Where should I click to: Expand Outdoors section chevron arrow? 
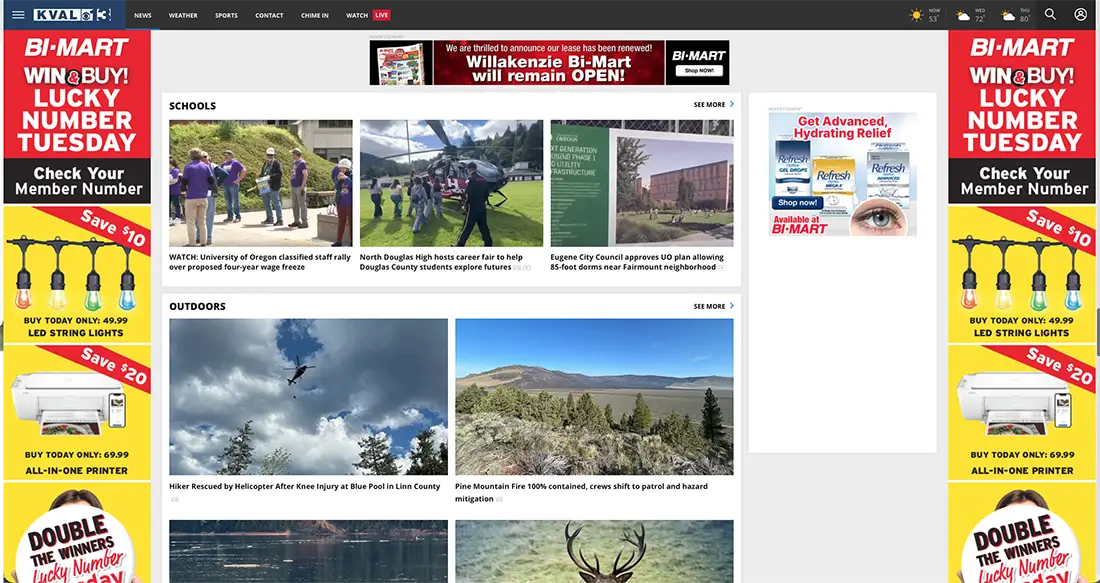pyautogui.click(x=732, y=306)
